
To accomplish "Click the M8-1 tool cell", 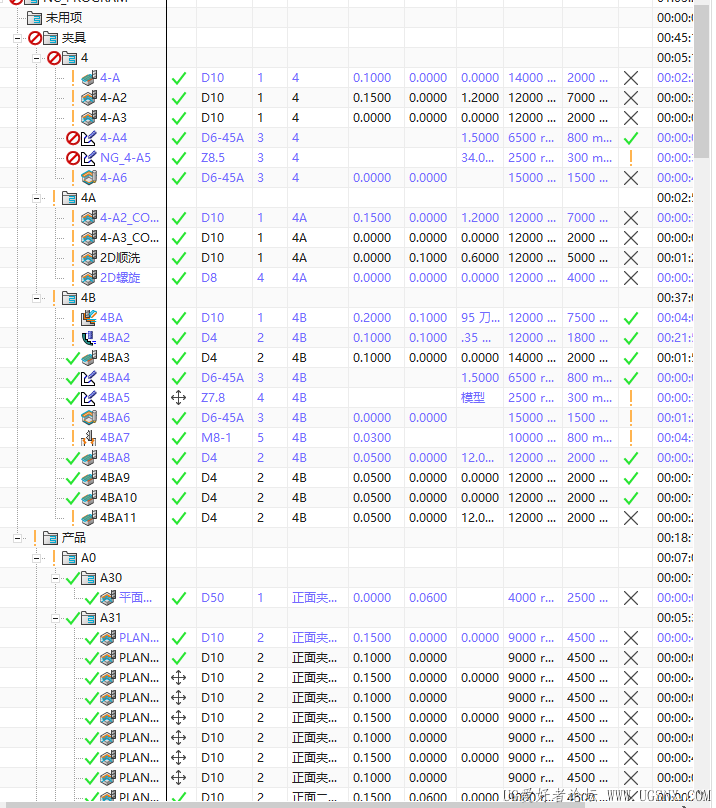I will [x=216, y=438].
